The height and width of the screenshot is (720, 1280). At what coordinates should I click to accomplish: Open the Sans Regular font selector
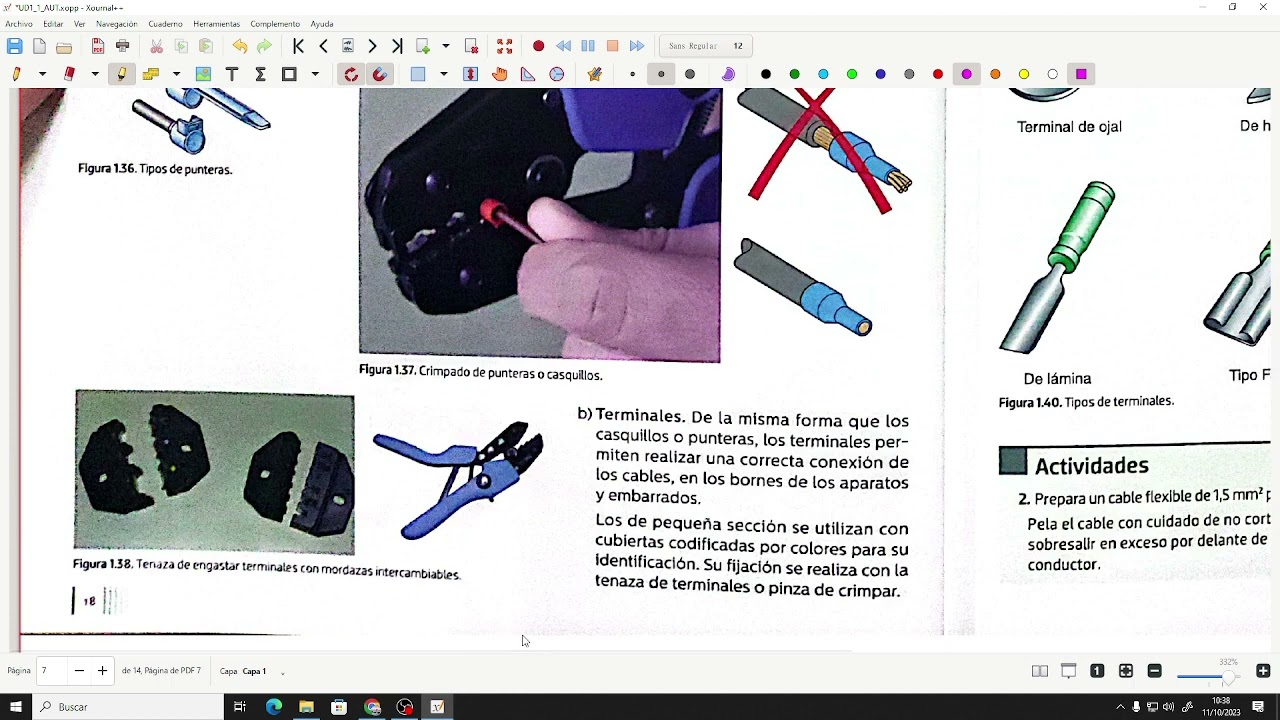[707, 46]
